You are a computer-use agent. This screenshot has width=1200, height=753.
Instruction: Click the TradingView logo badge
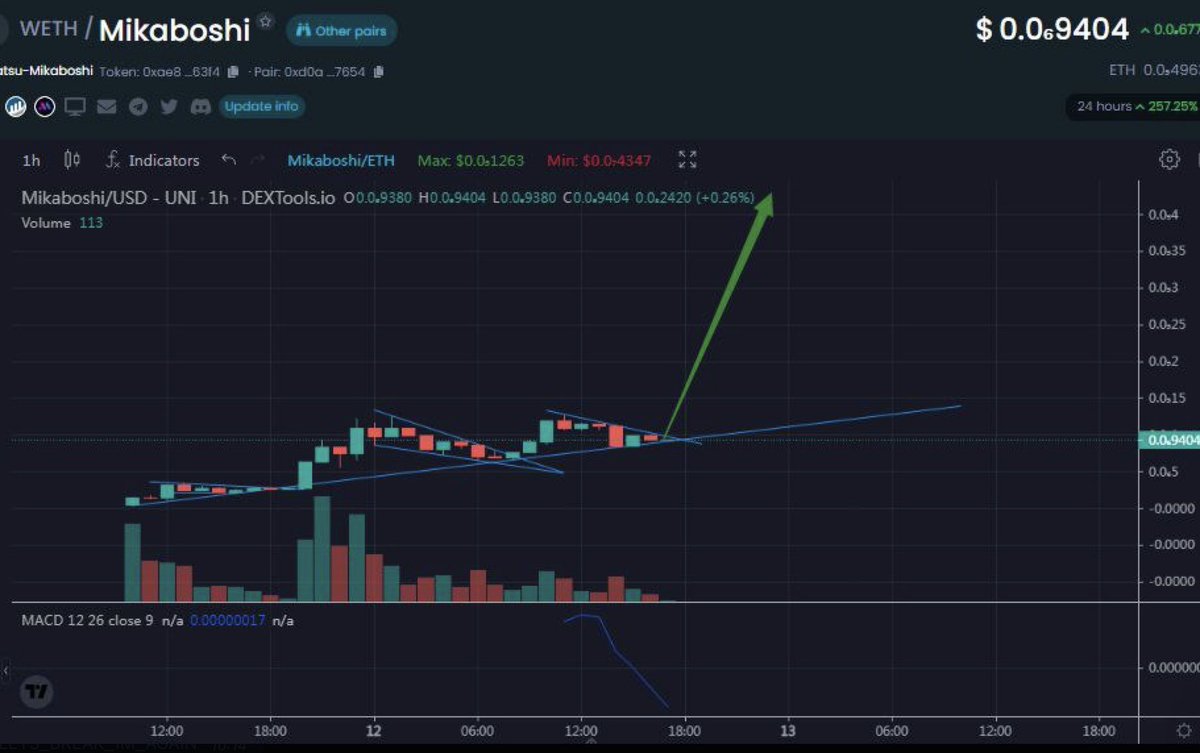coord(37,691)
